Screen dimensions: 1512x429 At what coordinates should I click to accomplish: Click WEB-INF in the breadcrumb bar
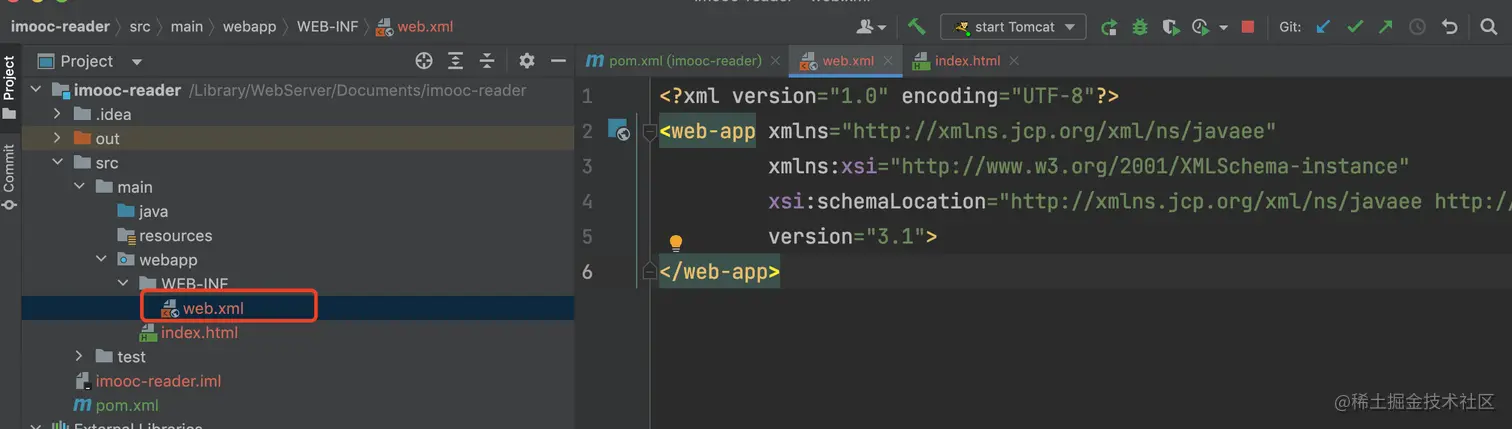[327, 27]
